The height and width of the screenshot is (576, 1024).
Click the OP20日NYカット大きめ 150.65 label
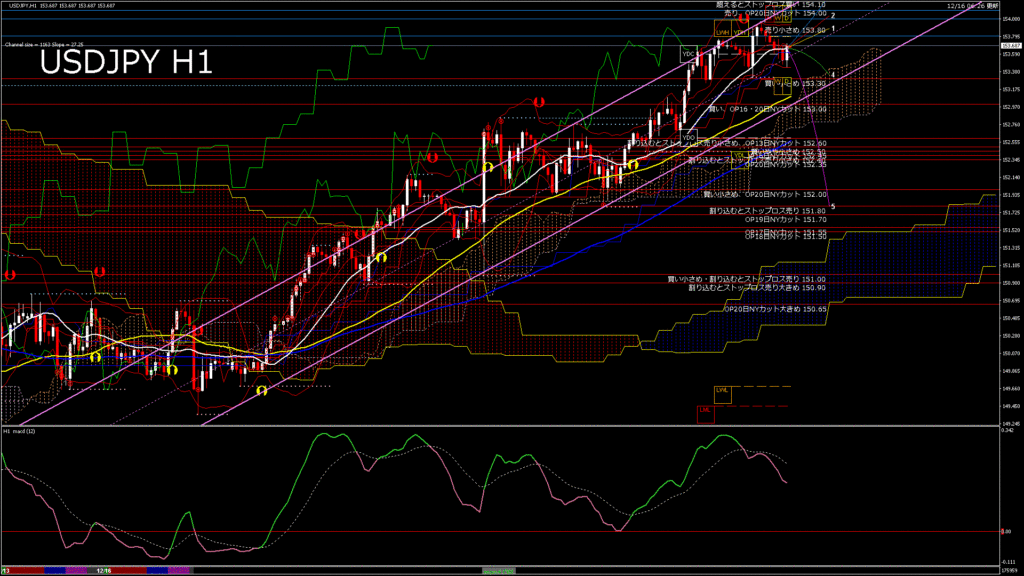776,310
